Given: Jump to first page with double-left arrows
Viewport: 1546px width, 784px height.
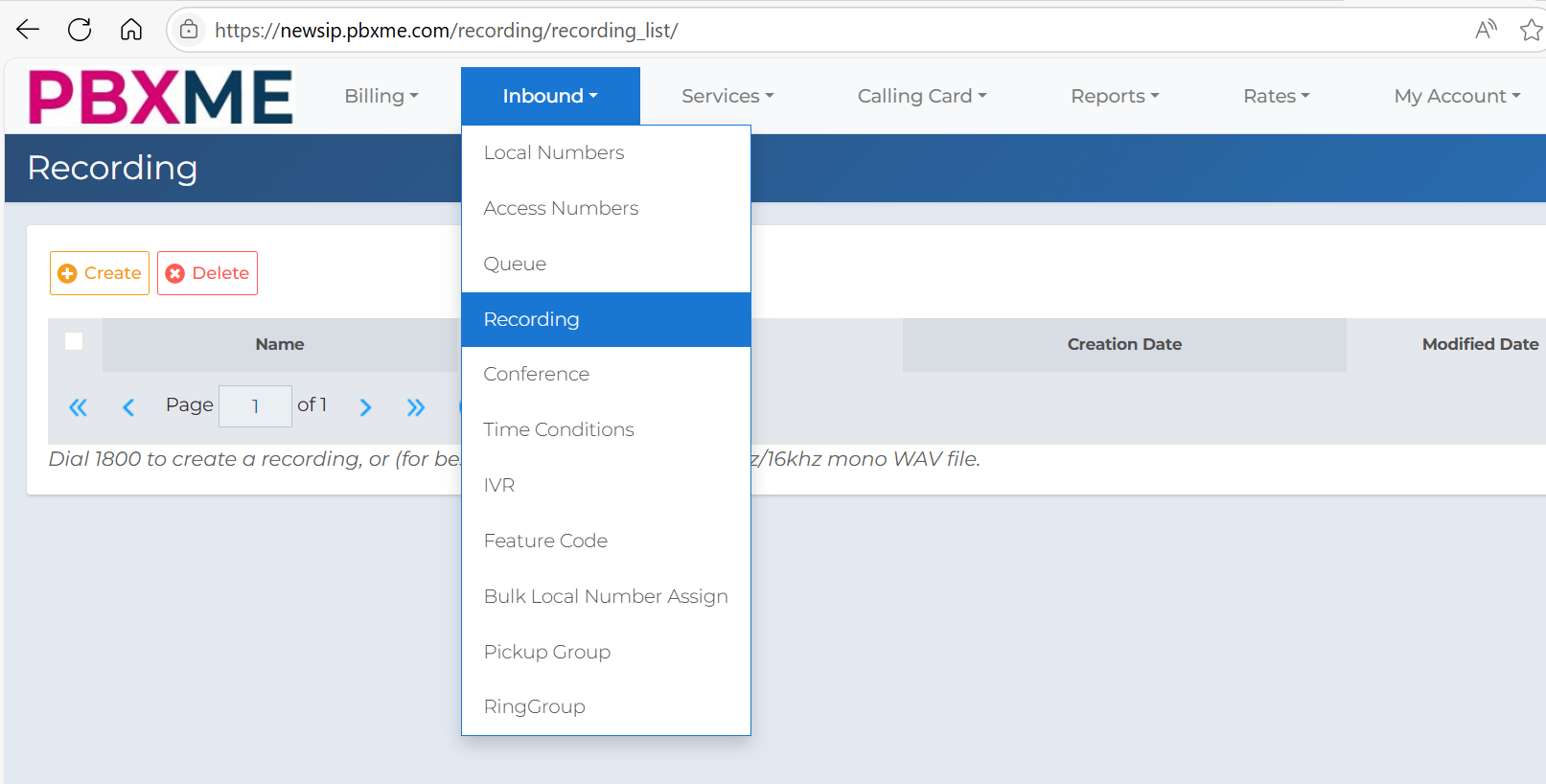Looking at the screenshot, I should [x=79, y=407].
